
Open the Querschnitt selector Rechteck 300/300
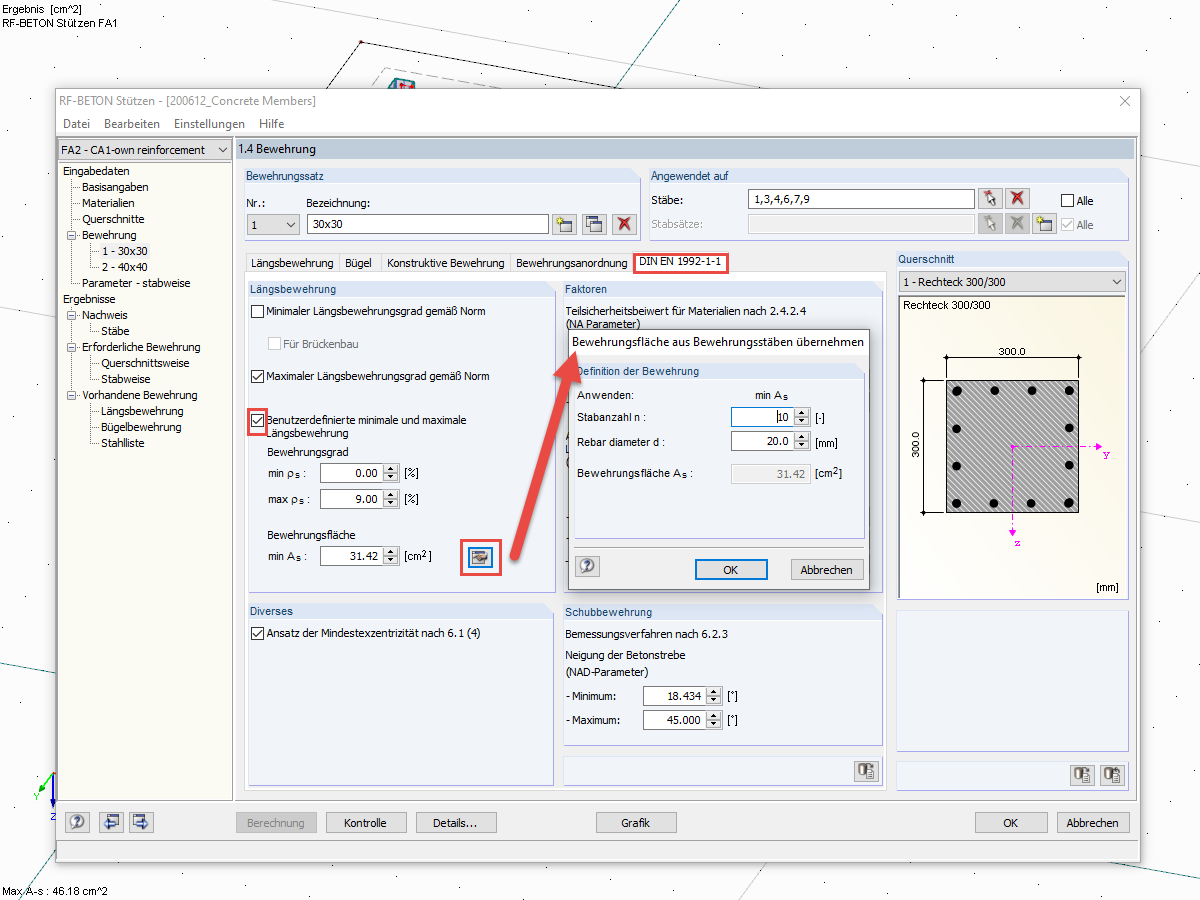(x=1117, y=281)
